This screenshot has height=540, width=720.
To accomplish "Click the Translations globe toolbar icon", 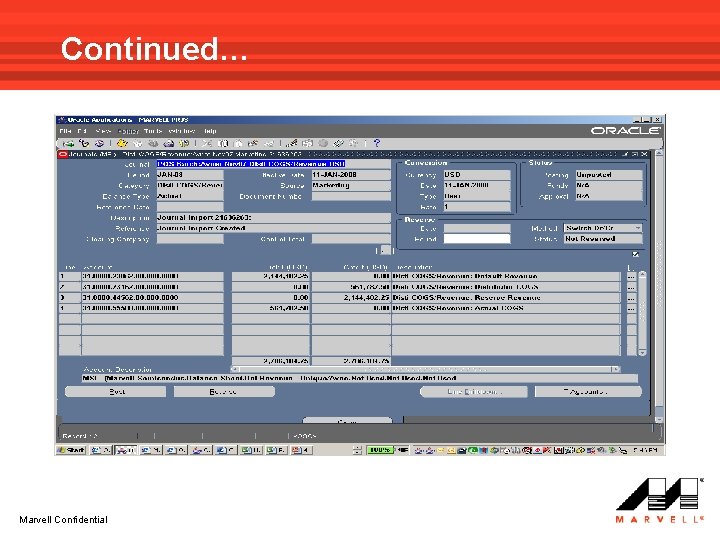I will 323,144.
